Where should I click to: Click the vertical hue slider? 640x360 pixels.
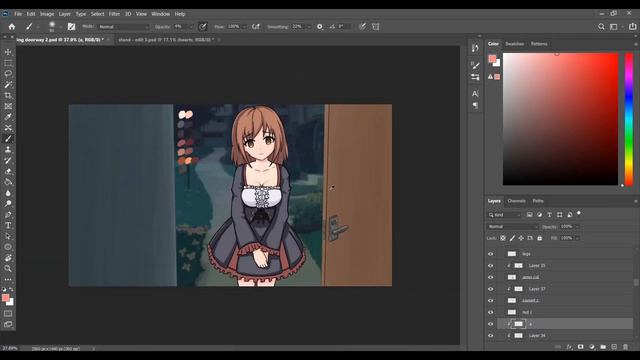click(629, 119)
